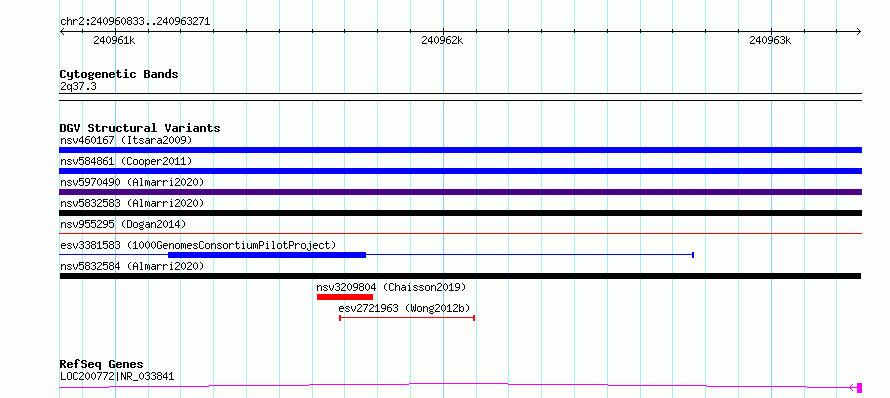Viewport: 890px width, 398px height.
Task: Open the LOC200772|NR_033841 gene label
Action: (x=117, y=376)
